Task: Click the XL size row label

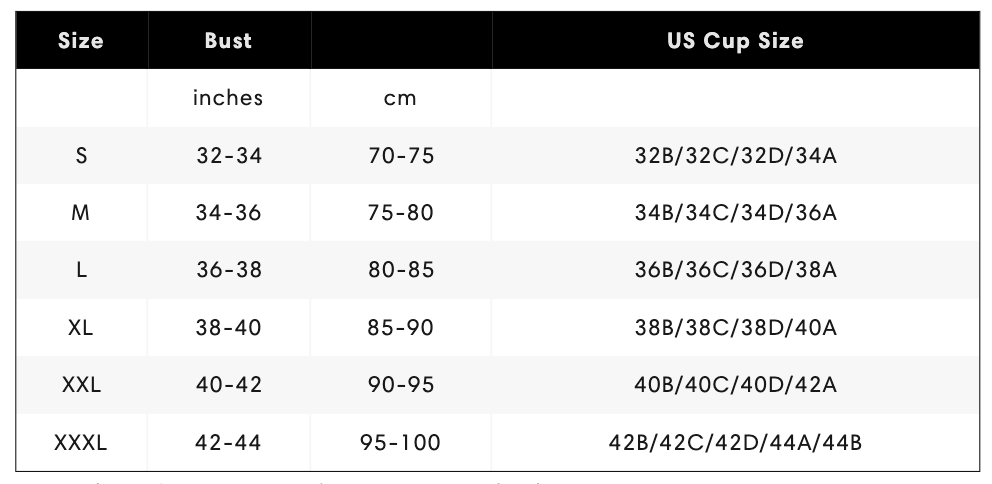Action: pos(80,328)
